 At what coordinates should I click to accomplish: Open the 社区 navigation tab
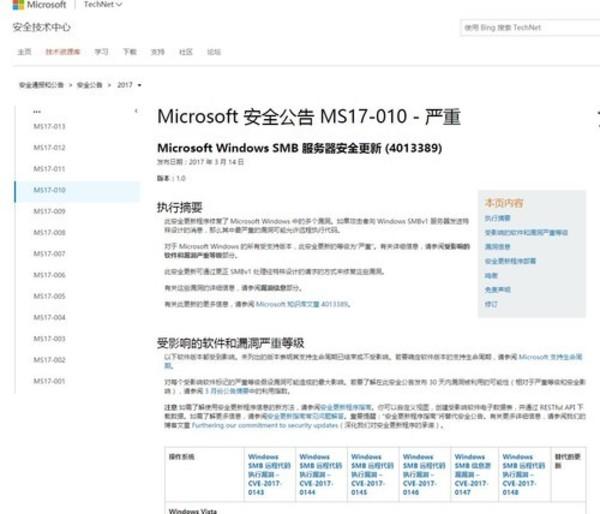point(186,52)
